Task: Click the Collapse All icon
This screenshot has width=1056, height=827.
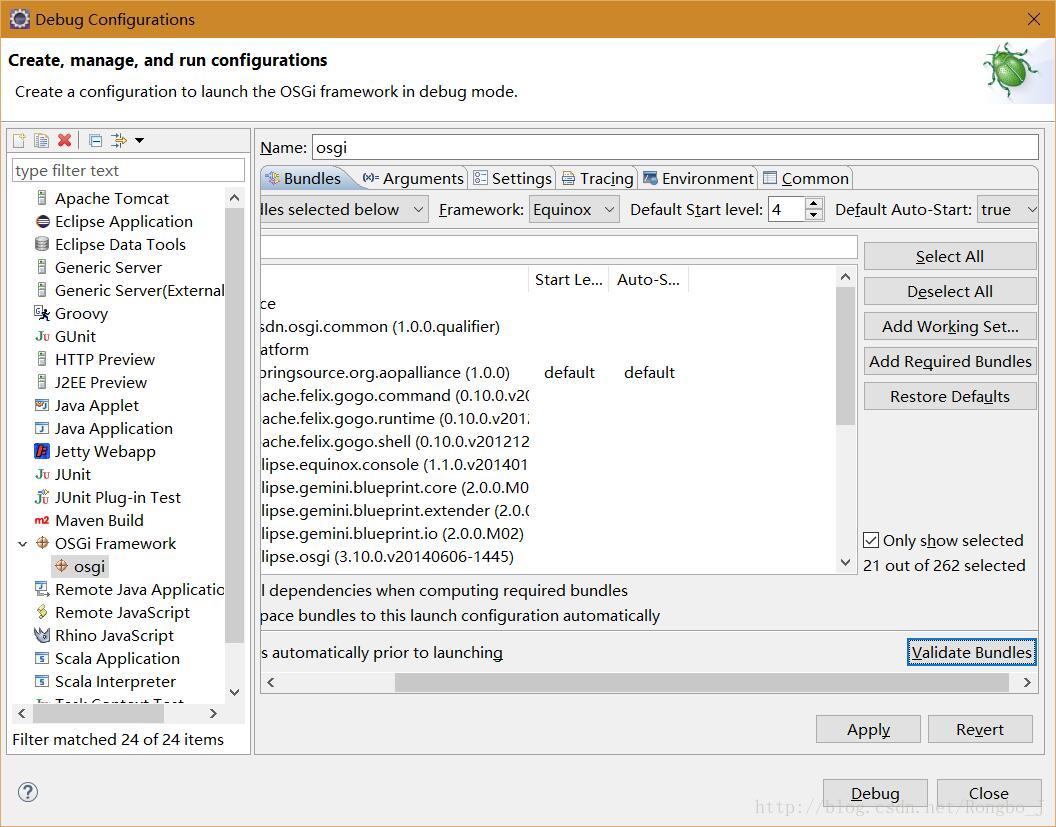Action: pos(95,140)
